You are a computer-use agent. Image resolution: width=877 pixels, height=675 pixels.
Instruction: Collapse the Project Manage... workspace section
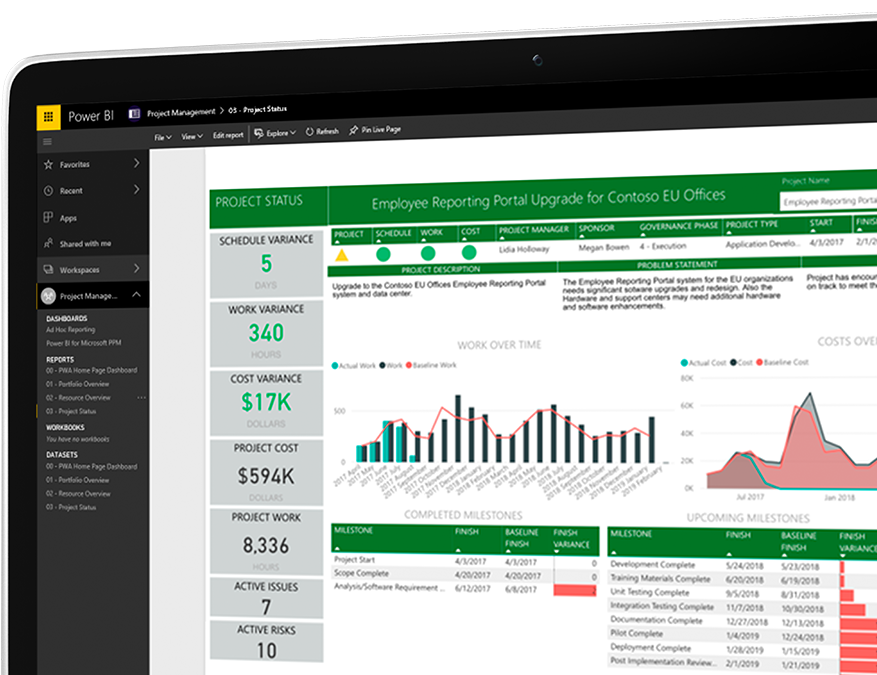click(136, 294)
